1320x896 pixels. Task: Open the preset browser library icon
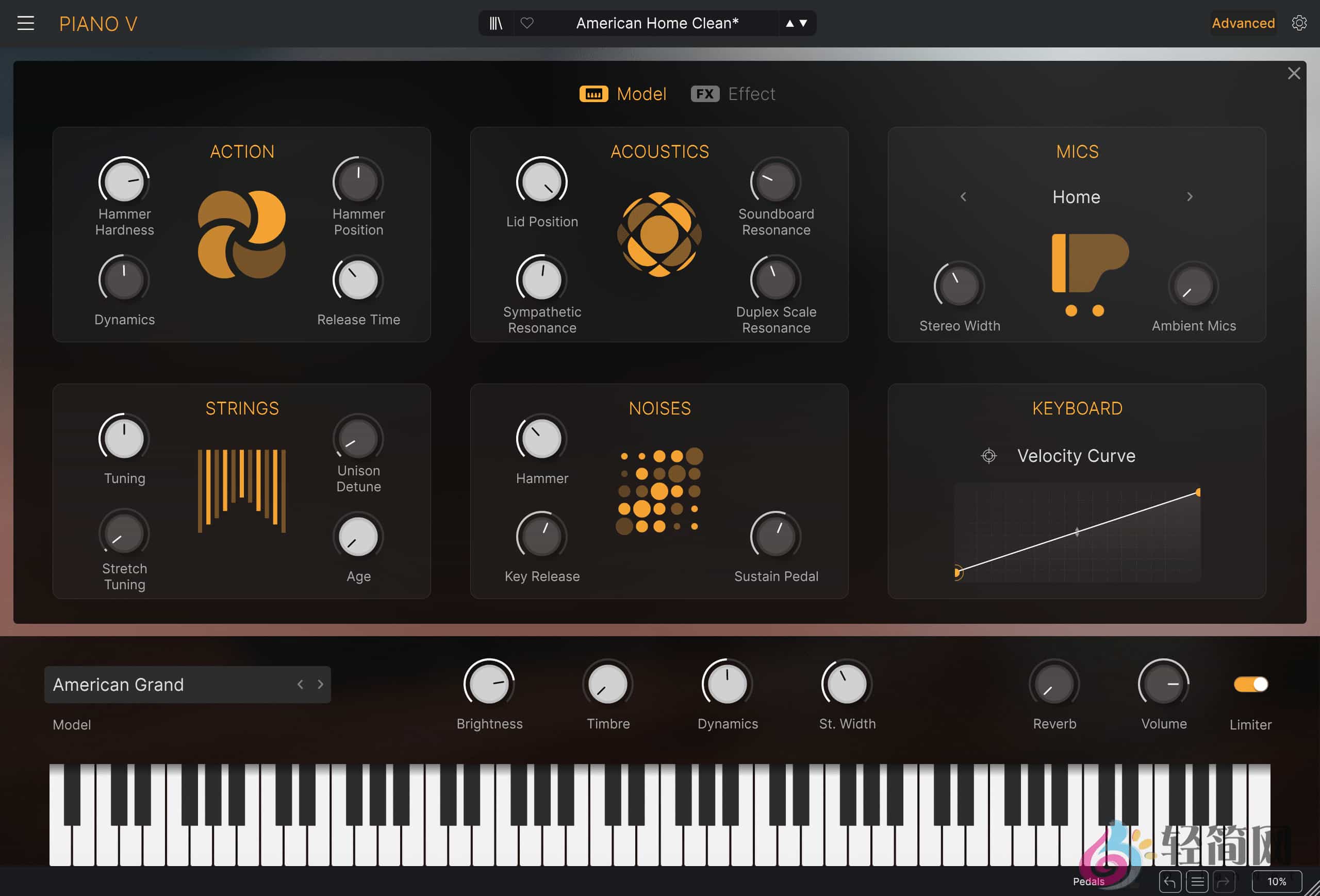(x=496, y=23)
